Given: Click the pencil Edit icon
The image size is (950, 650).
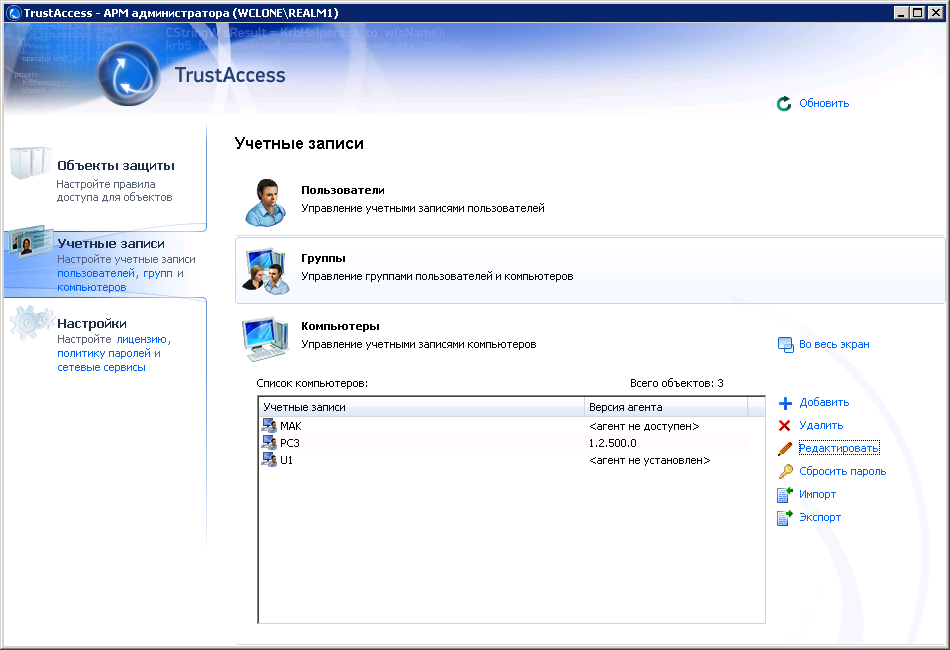Looking at the screenshot, I should click(x=785, y=448).
